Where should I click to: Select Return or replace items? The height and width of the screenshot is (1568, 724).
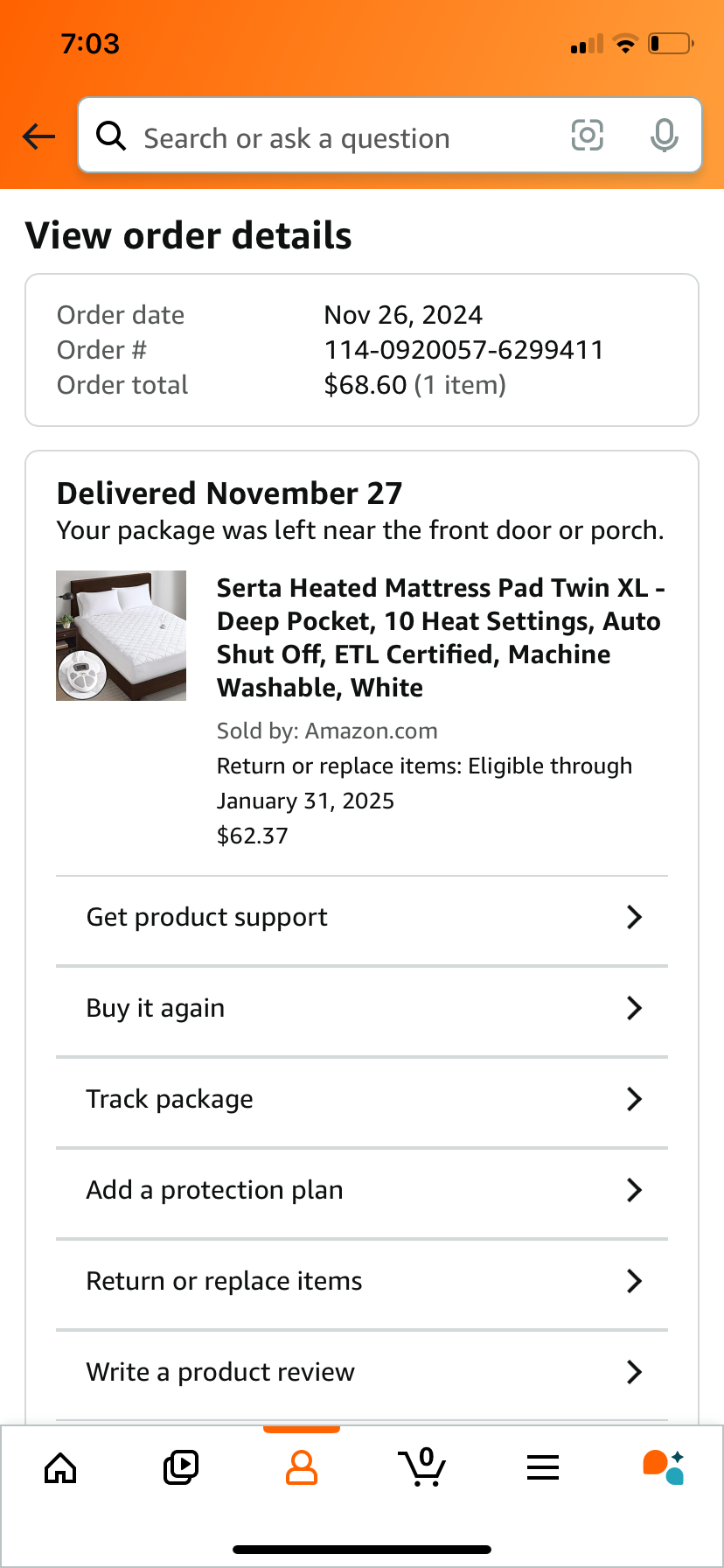coord(362,1281)
